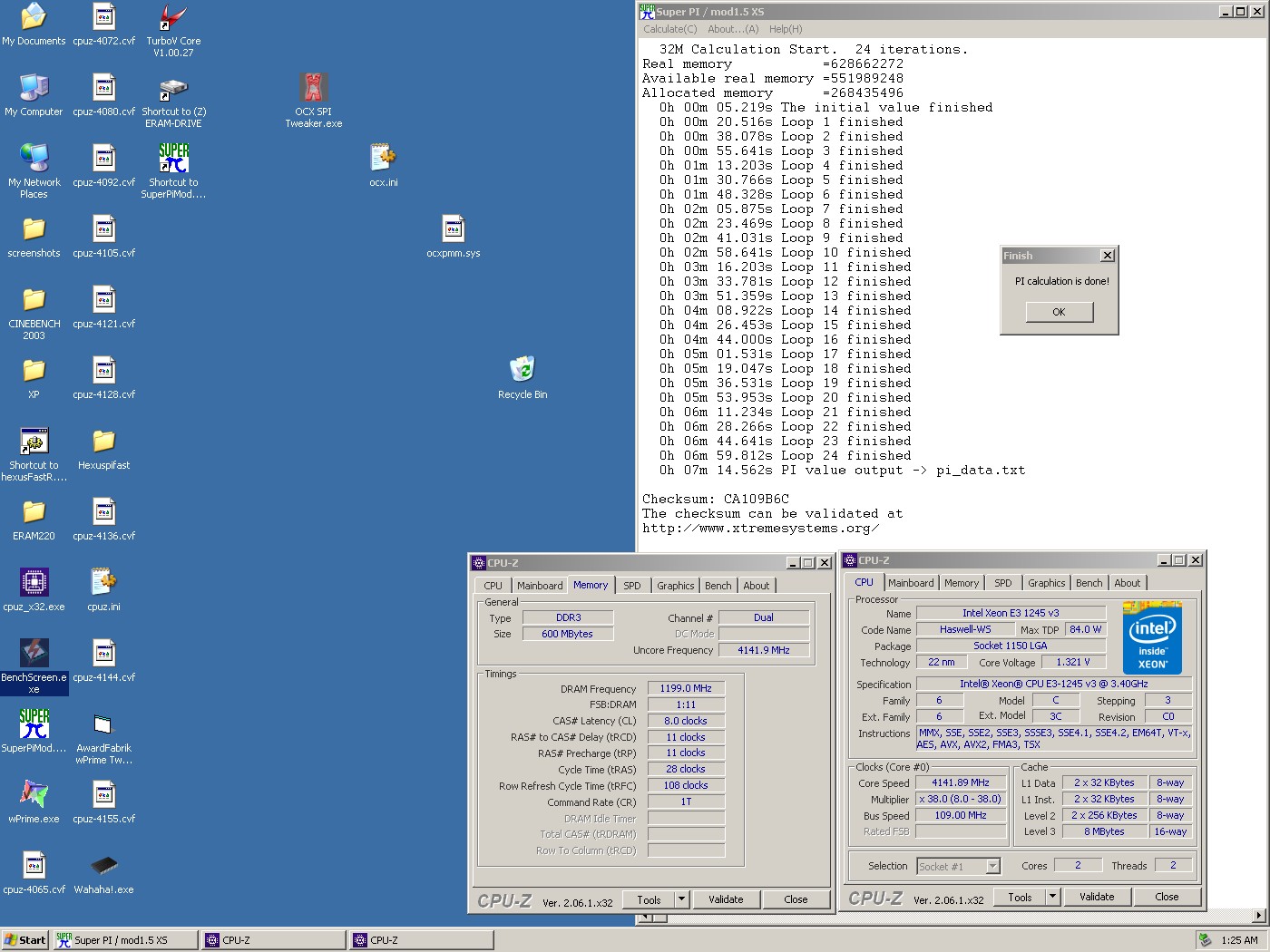Select the ocxpmm.sys file icon

point(453,236)
